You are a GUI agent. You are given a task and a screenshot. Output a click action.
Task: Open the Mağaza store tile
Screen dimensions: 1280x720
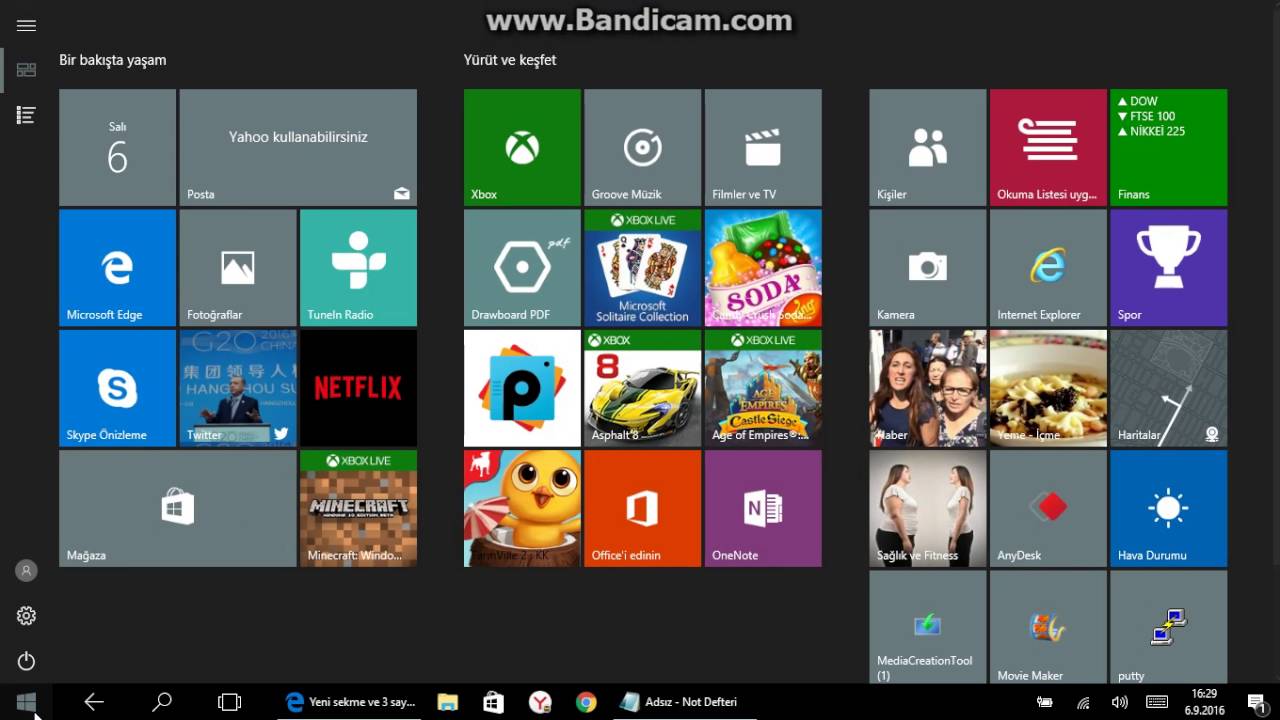[177, 508]
